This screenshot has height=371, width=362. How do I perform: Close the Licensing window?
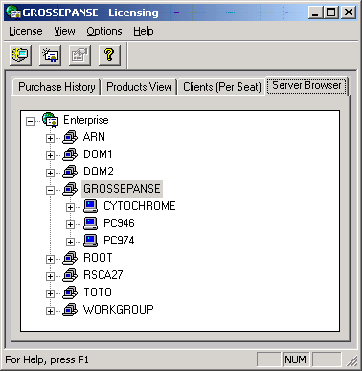348,13
